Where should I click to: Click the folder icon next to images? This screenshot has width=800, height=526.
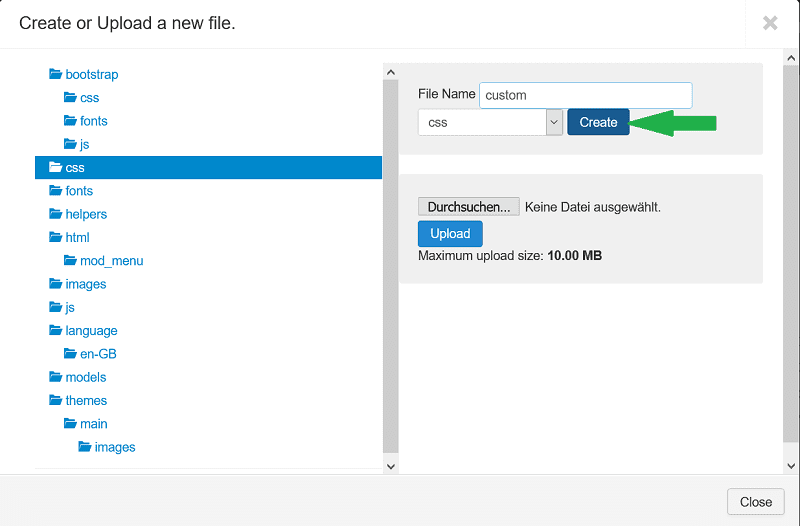[56, 284]
